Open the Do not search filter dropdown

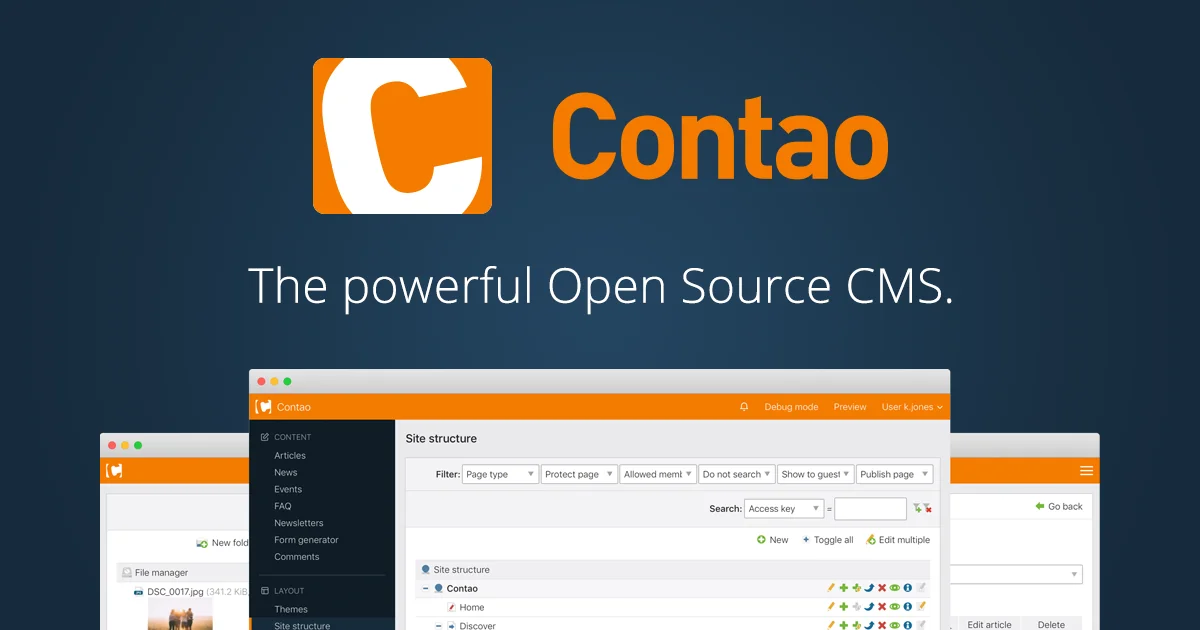[x=737, y=474]
